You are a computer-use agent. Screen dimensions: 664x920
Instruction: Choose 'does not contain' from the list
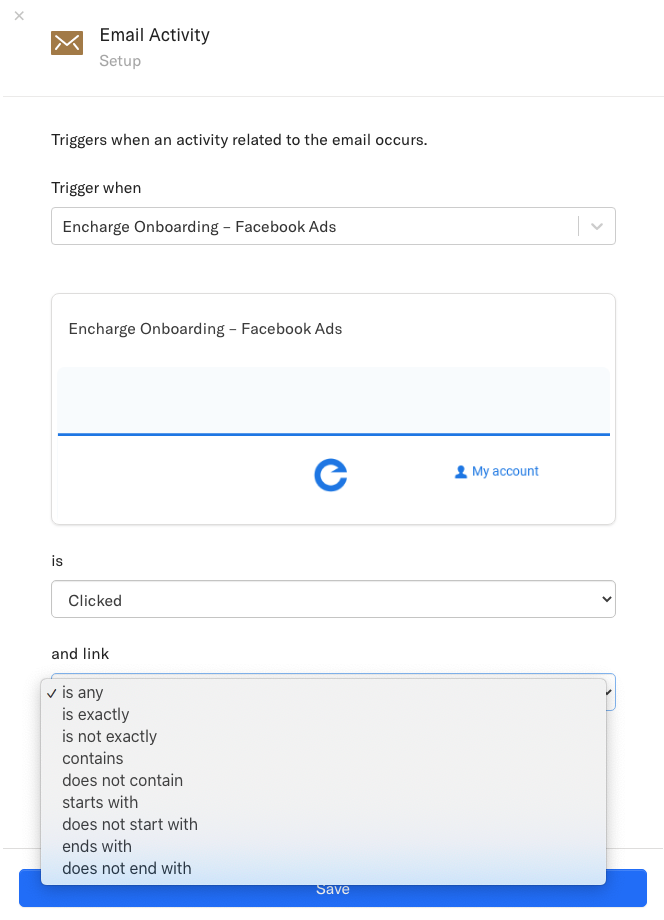(x=123, y=780)
